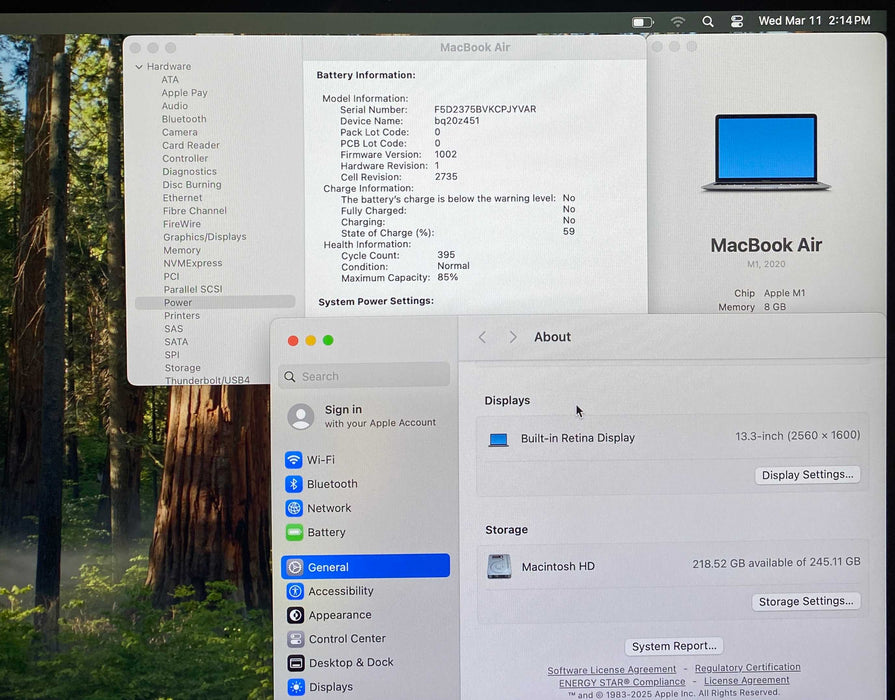Viewport: 895px width, 700px height.
Task: Click the Maximum Capacity value 85%
Action: tap(448, 277)
